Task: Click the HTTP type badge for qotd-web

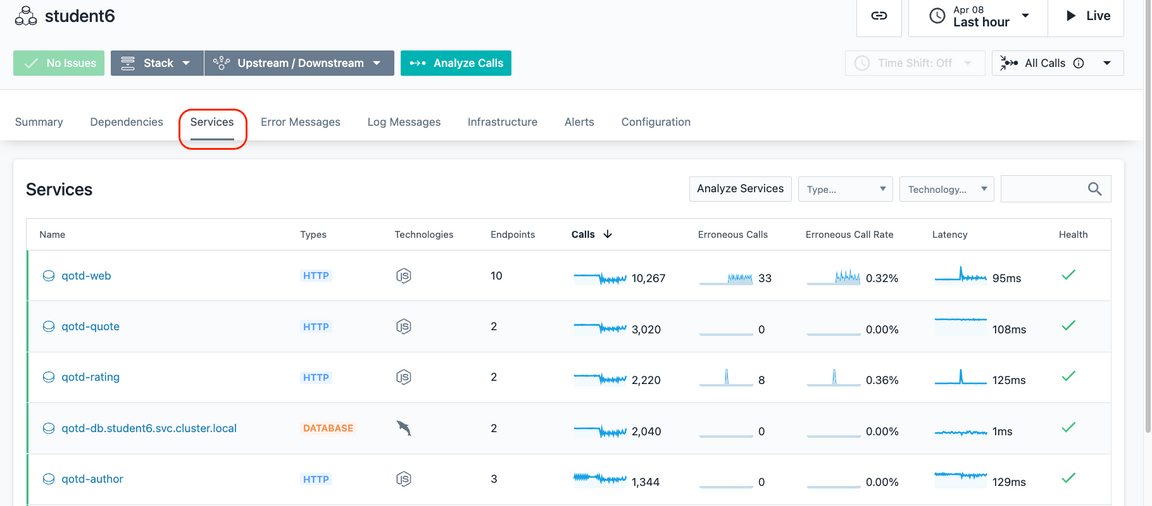Action: pos(316,276)
